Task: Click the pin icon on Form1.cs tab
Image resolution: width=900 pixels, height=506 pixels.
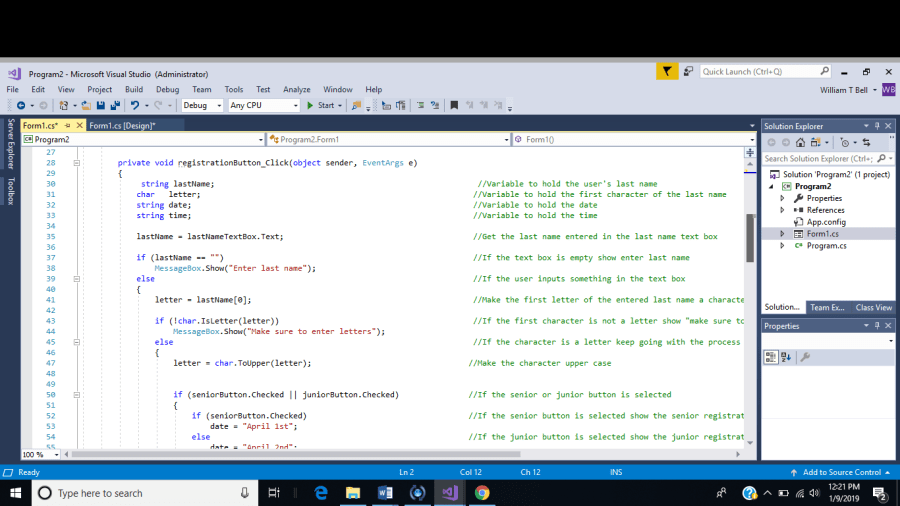Action: (x=67, y=126)
